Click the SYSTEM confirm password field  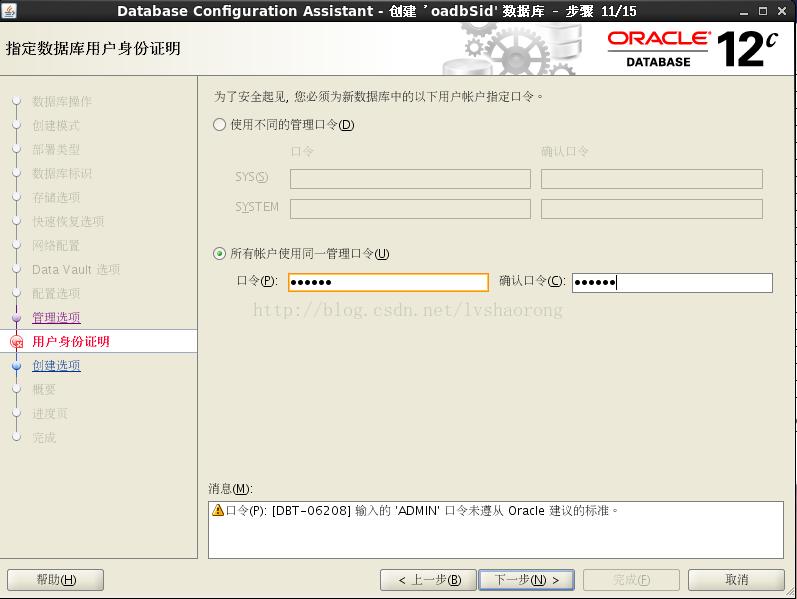pos(652,208)
